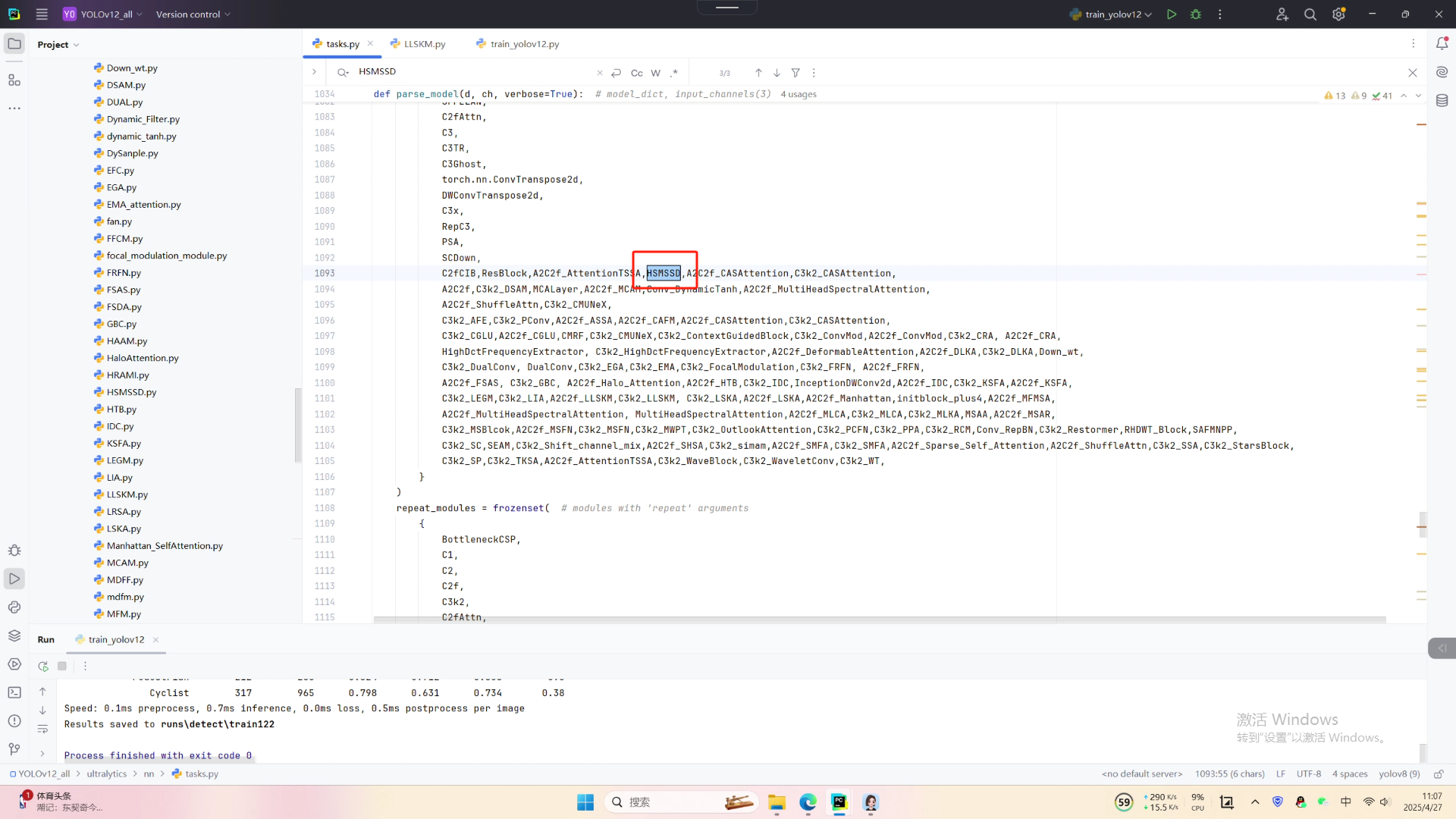Image resolution: width=1456 pixels, height=819 pixels.
Task: Open the Python Packages layers icon
Action: pos(14,635)
